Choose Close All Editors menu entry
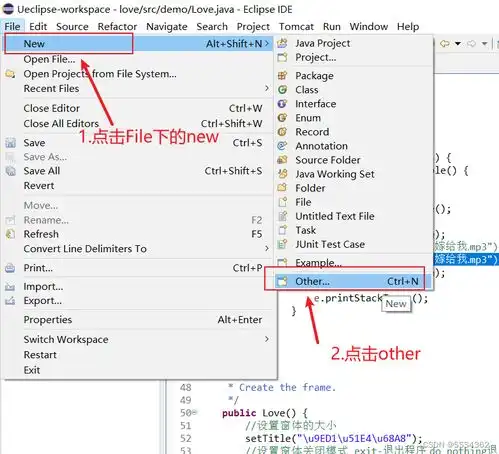The width and height of the screenshot is (499, 454). tap(138, 123)
